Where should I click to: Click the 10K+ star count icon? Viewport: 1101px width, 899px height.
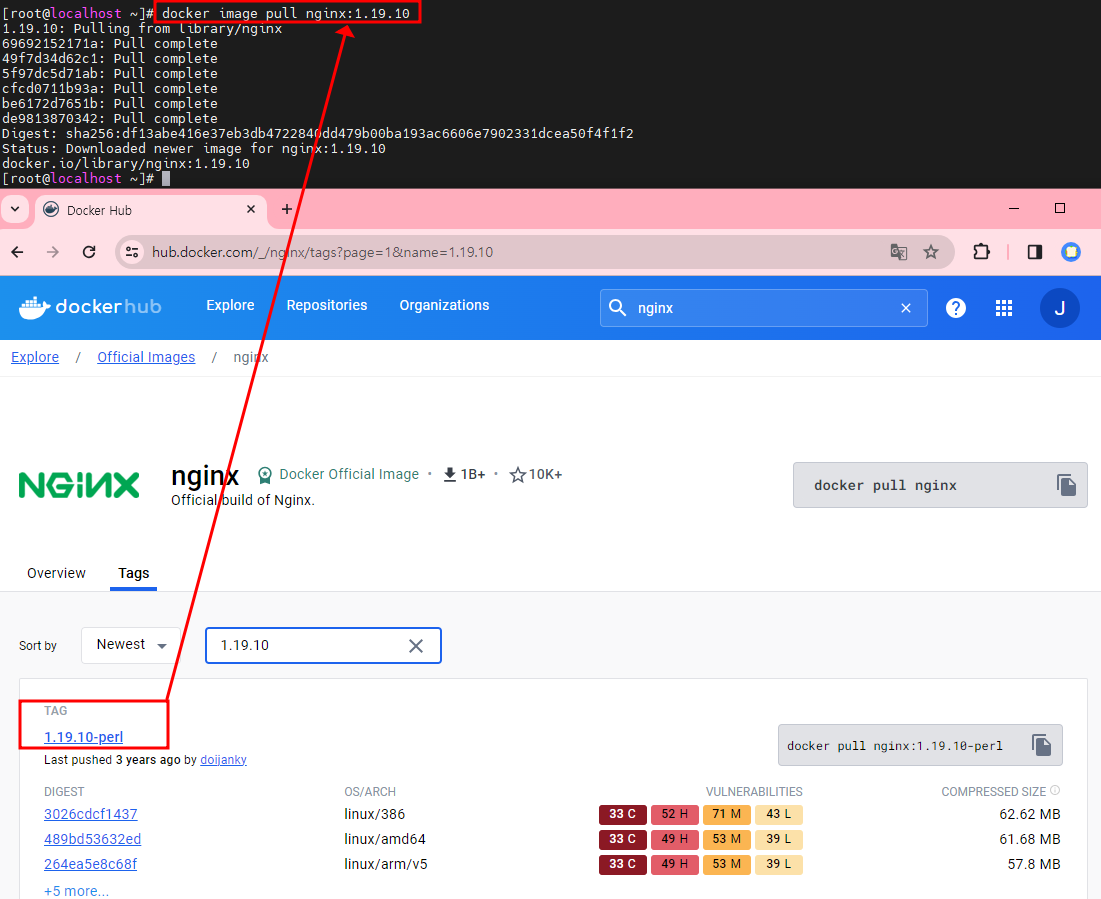pyautogui.click(x=517, y=475)
